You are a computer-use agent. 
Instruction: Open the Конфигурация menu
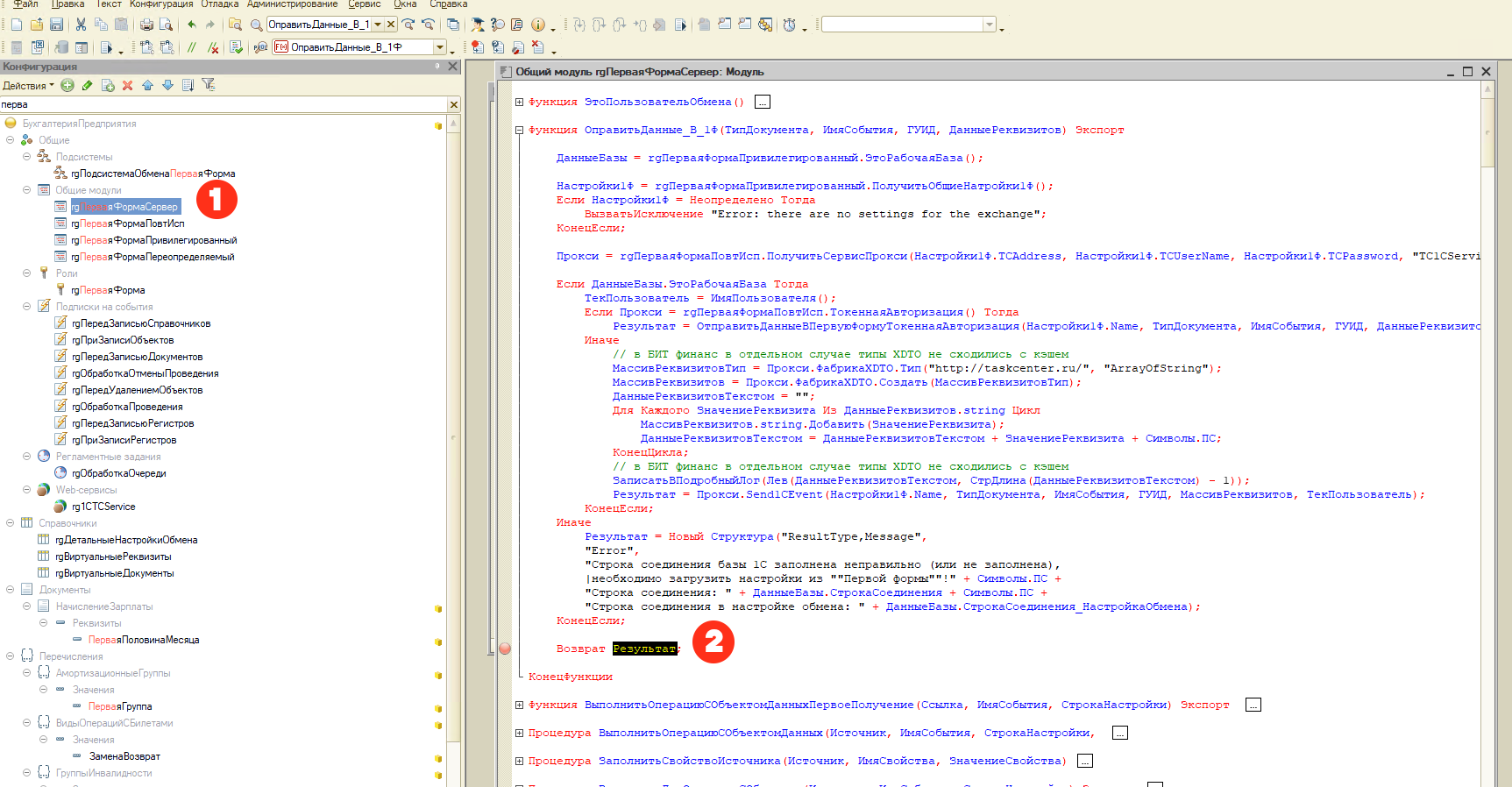click(161, 4)
